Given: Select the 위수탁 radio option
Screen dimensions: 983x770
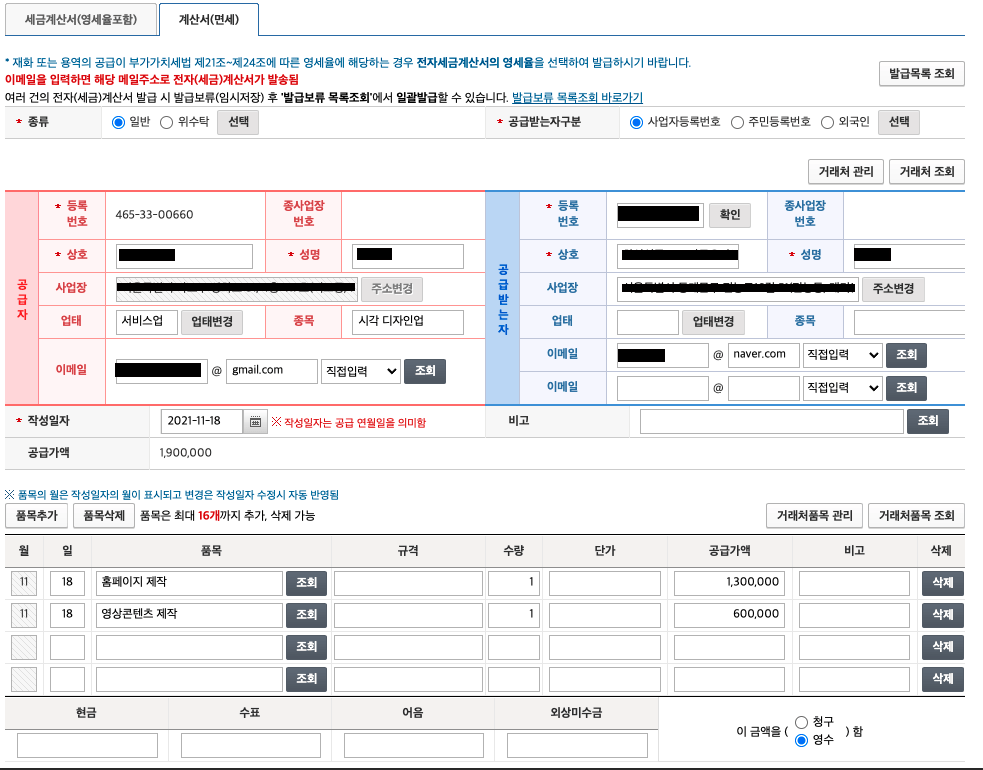Looking at the screenshot, I should pyautogui.click(x=168, y=122).
